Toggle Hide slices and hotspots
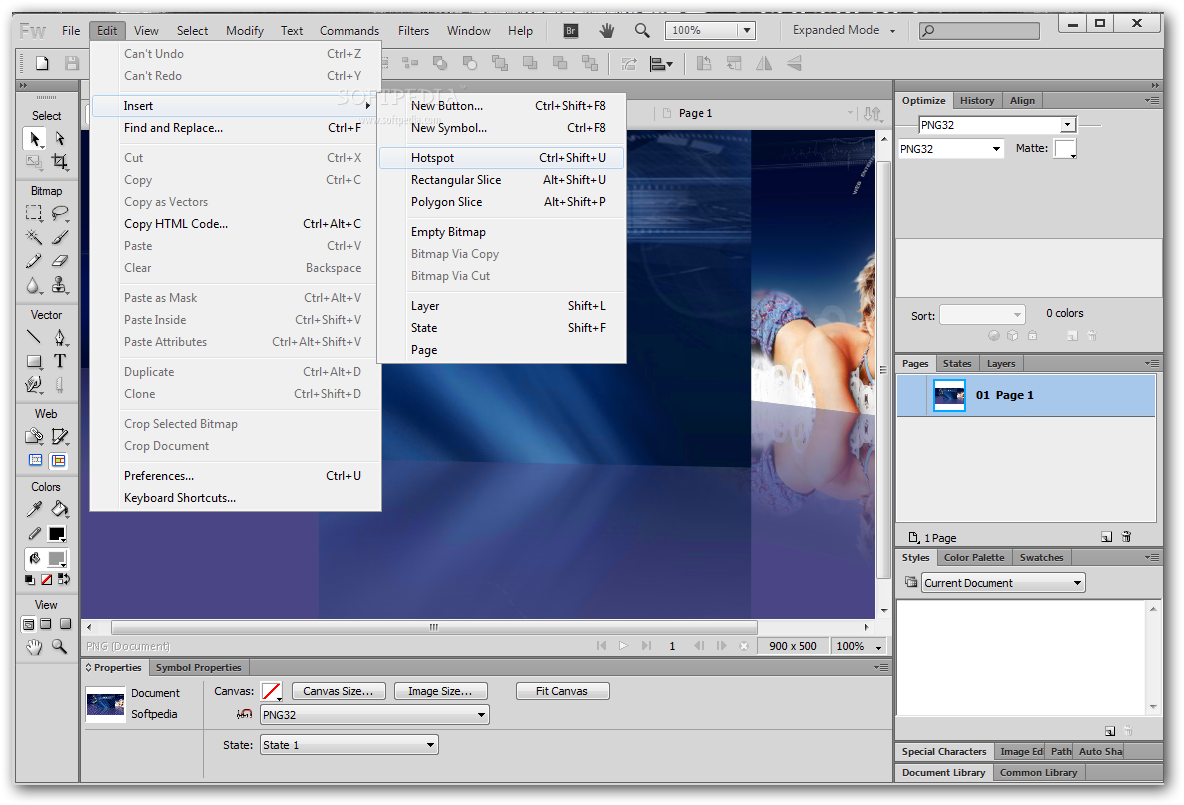The height and width of the screenshot is (805, 1184). click(35, 460)
